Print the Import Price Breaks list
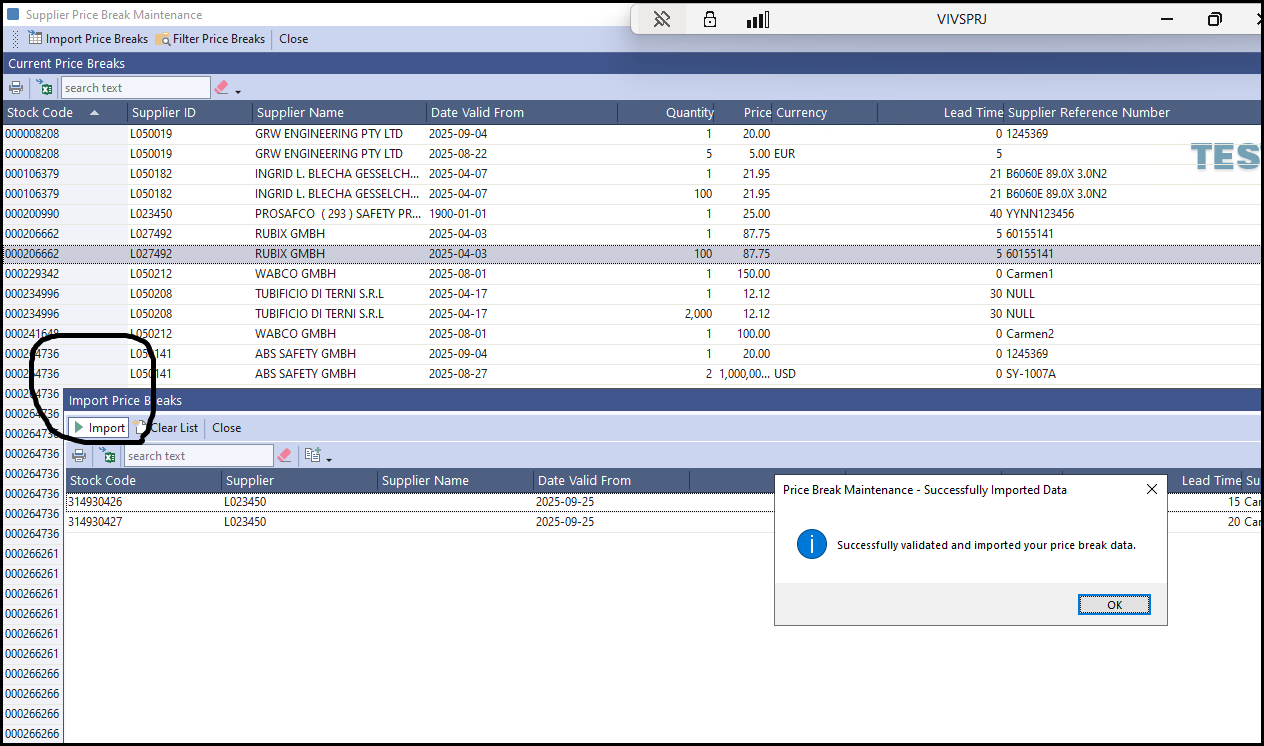The image size is (1264, 746). [79, 456]
